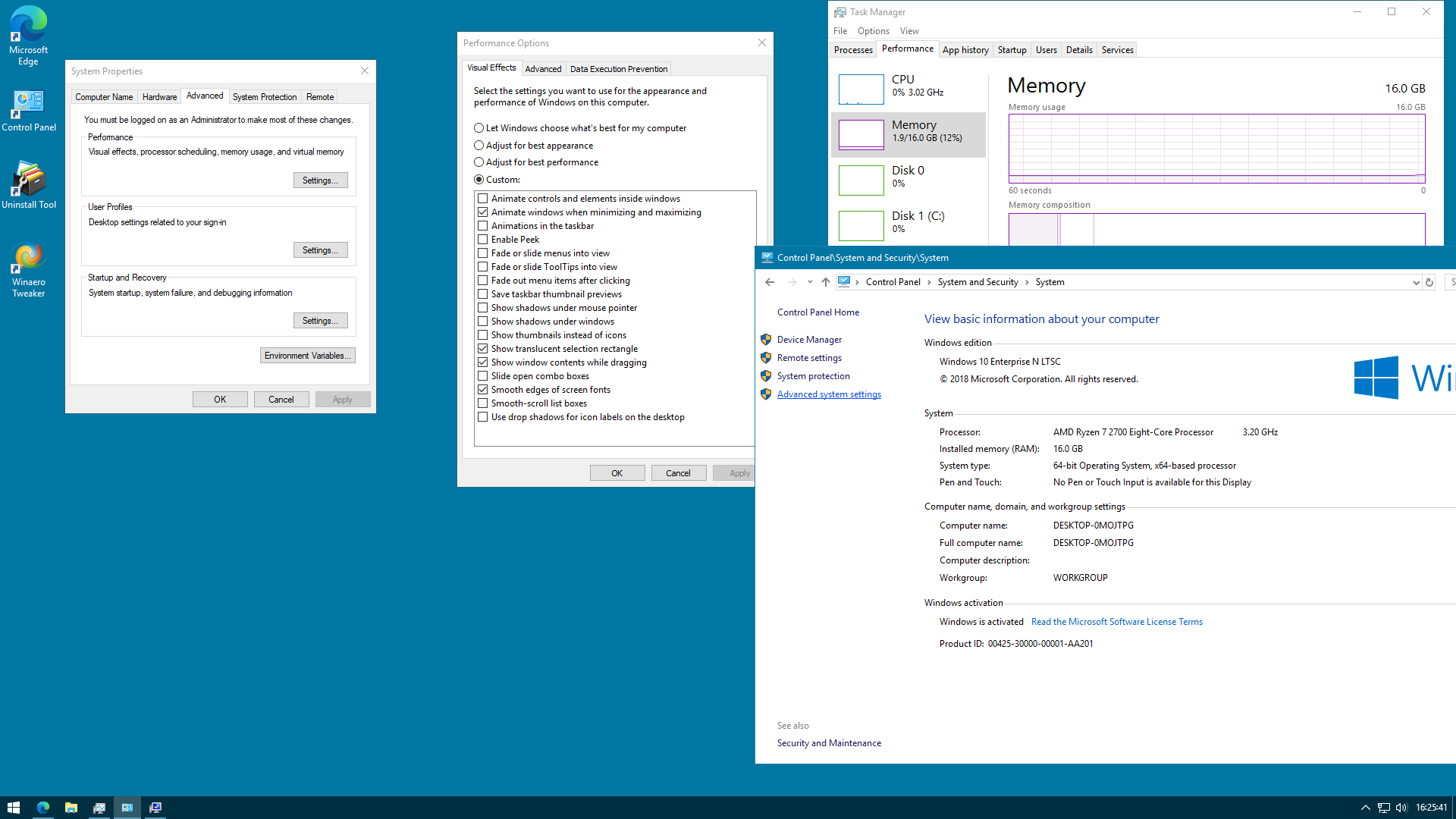Expand the chevron after System and Security breadcrumb
Screen dimensions: 1456x819
1027,282
